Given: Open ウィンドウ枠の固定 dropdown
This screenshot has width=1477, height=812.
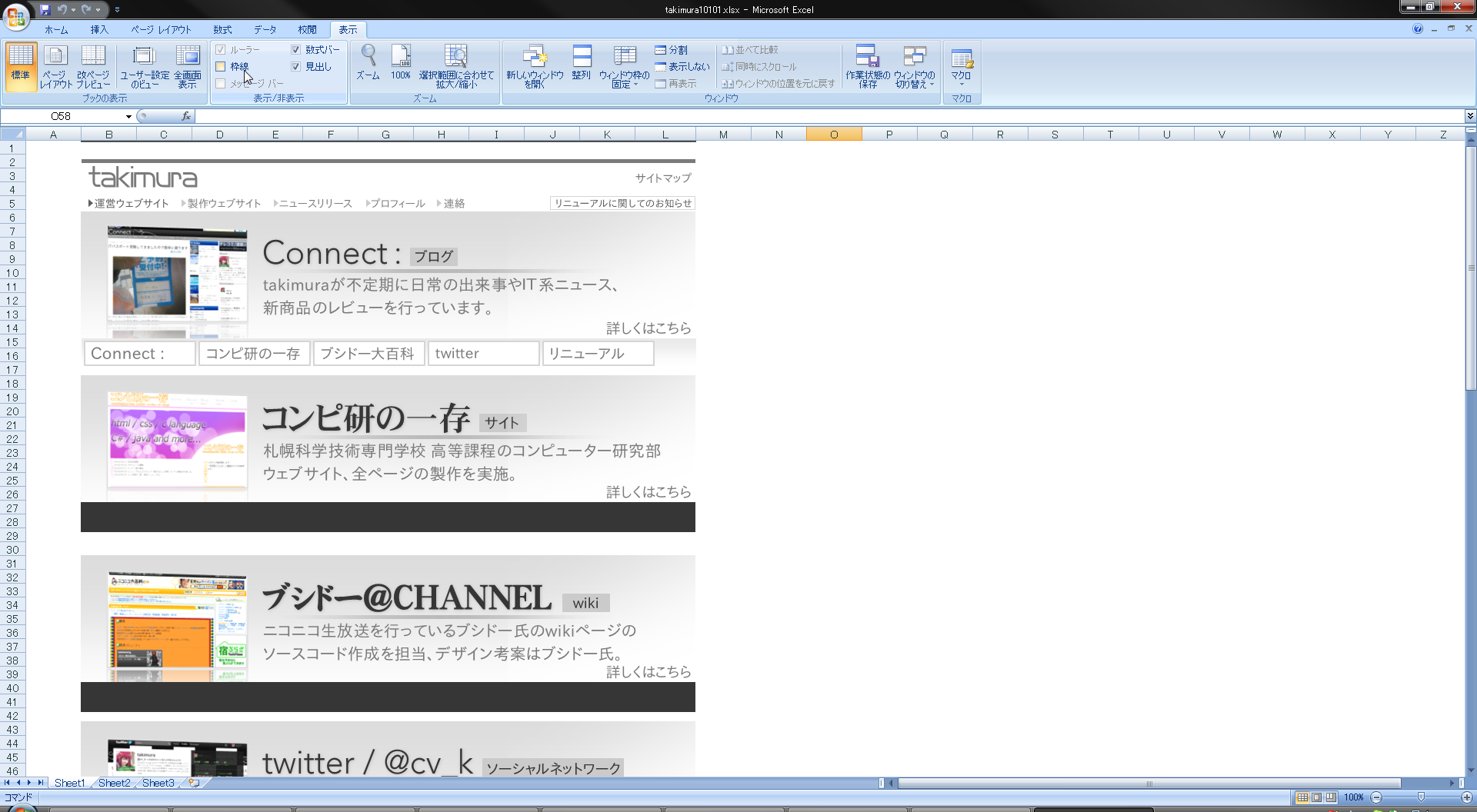Looking at the screenshot, I should (x=624, y=66).
